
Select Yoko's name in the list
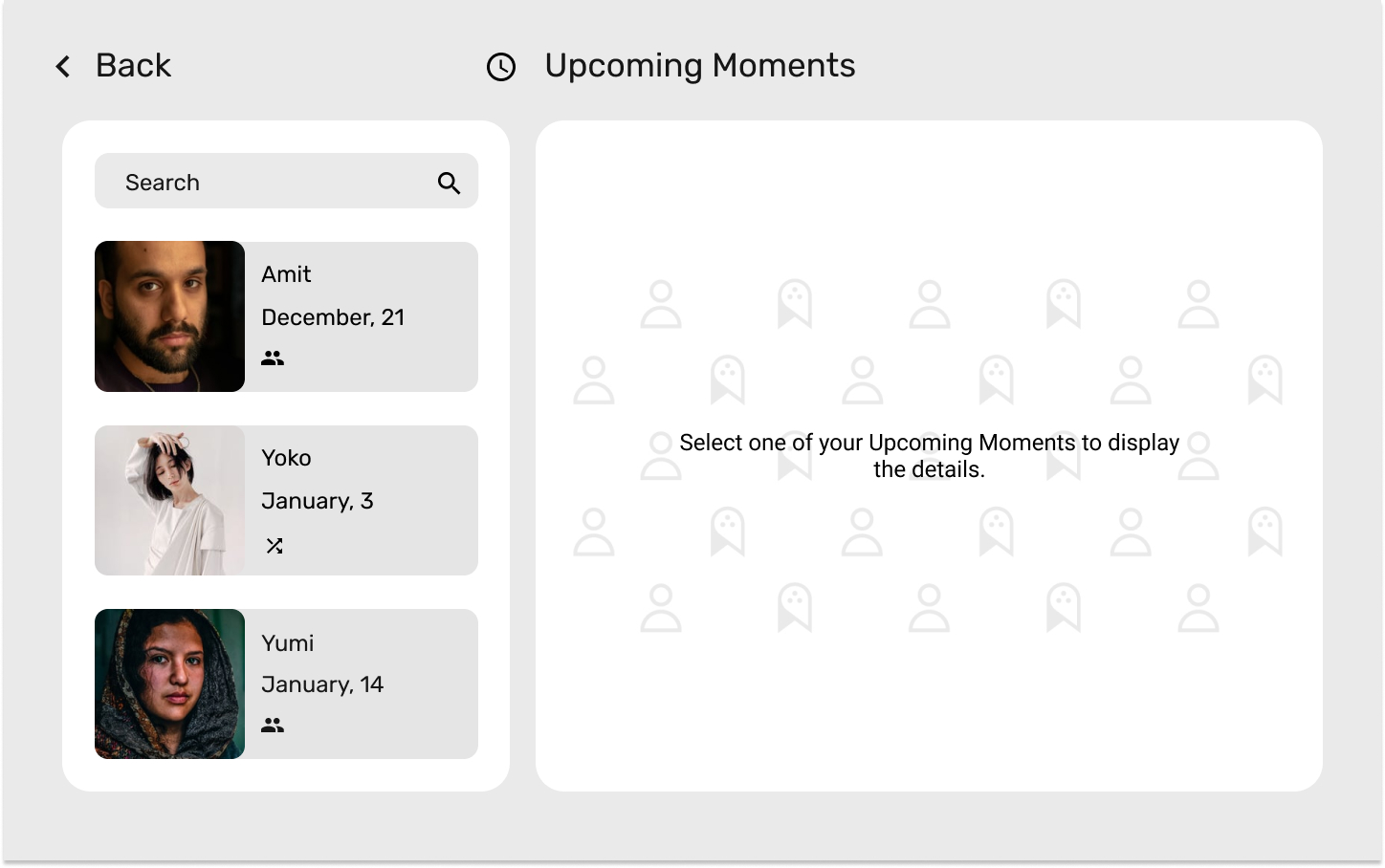(286, 458)
